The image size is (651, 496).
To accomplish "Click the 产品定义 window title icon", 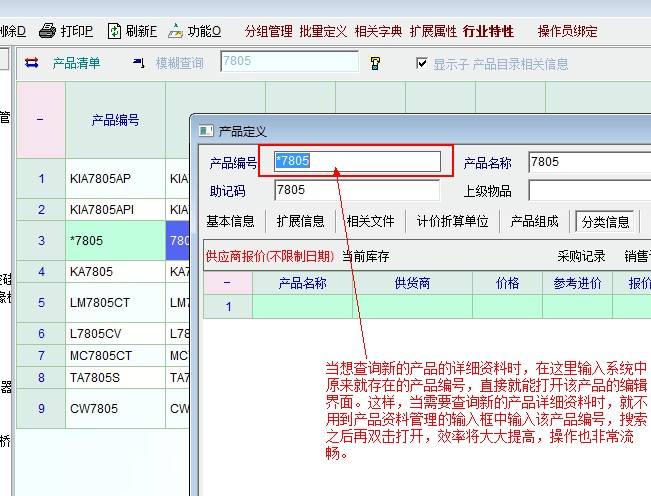I will point(205,131).
